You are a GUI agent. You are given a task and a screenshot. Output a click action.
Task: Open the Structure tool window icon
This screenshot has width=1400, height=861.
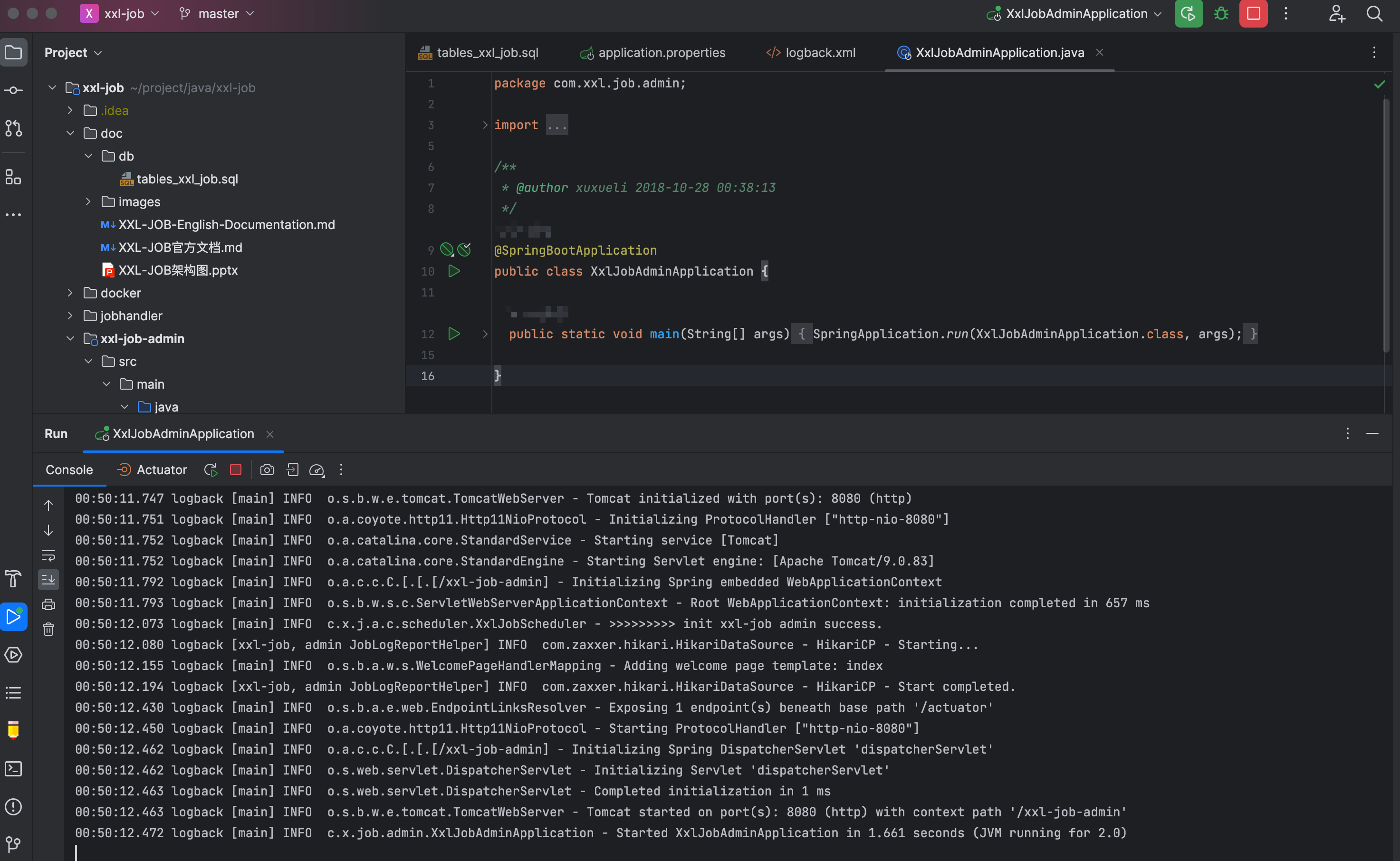coord(14,177)
